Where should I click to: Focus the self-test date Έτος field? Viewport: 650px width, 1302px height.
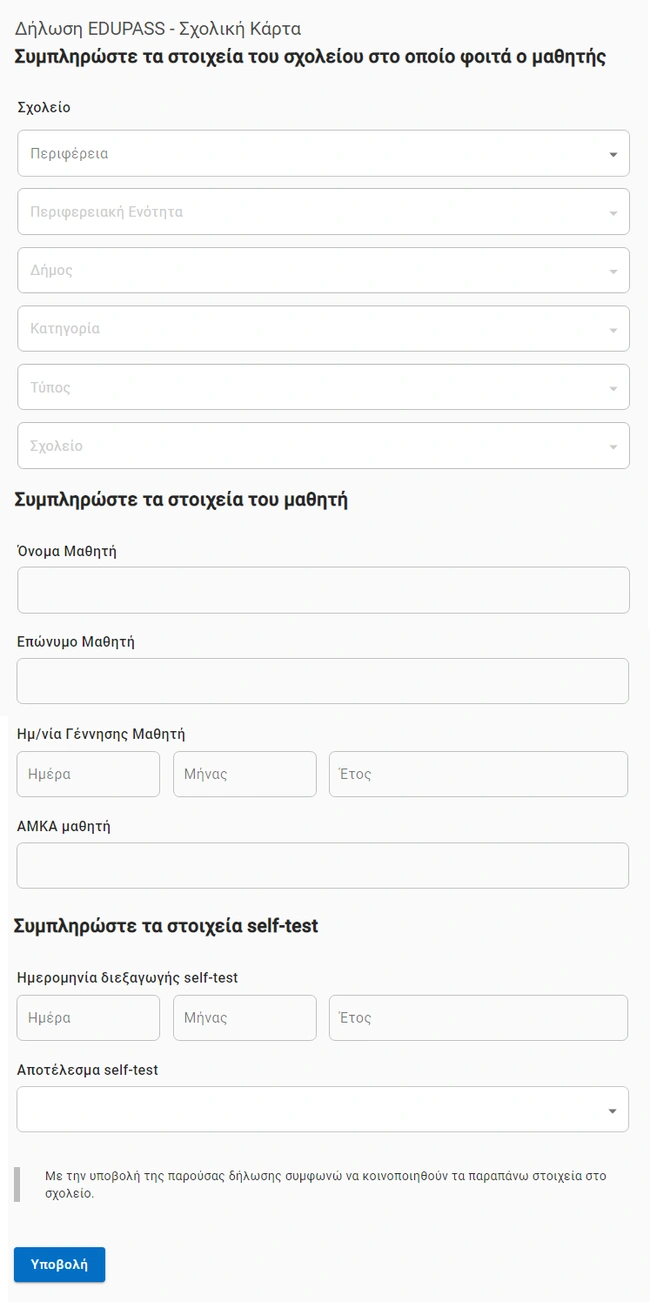click(478, 1018)
